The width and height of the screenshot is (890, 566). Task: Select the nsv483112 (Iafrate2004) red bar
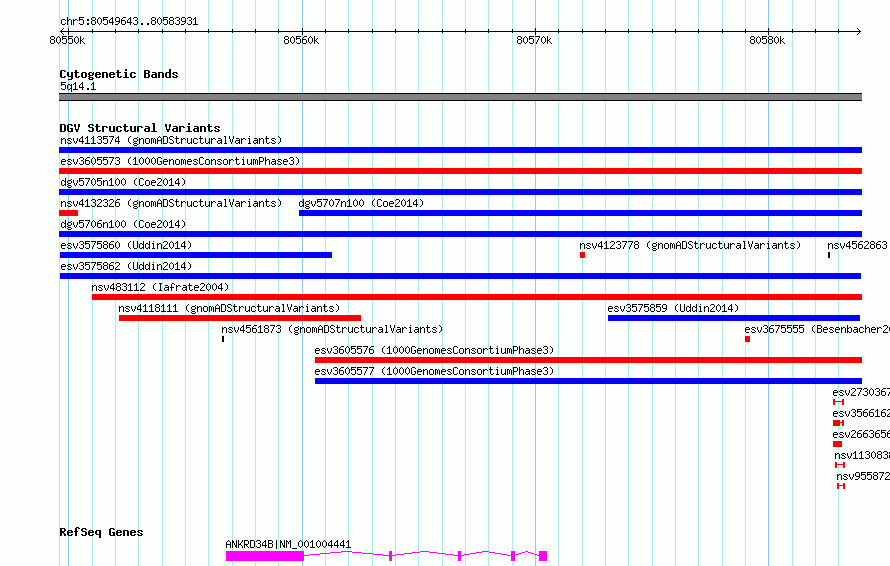click(477, 297)
